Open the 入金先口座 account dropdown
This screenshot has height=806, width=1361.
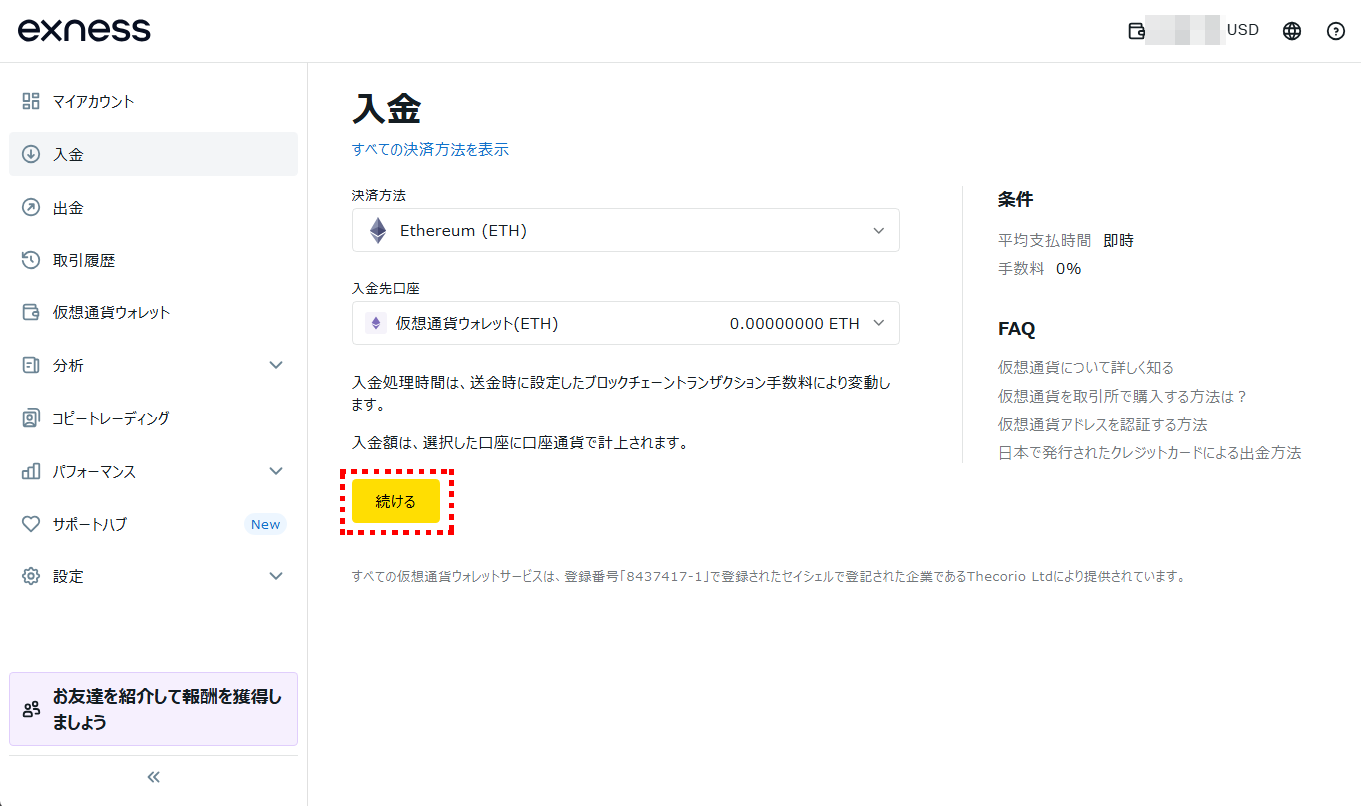tap(625, 322)
